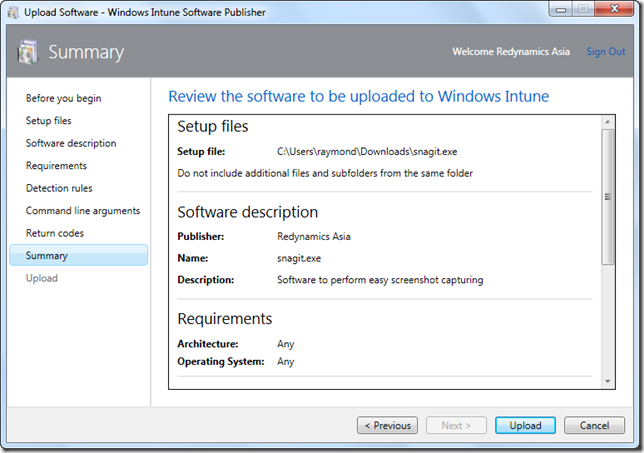Viewport: 644px width, 453px height.
Task: Select Command line arguments step
Action: [x=83, y=211]
